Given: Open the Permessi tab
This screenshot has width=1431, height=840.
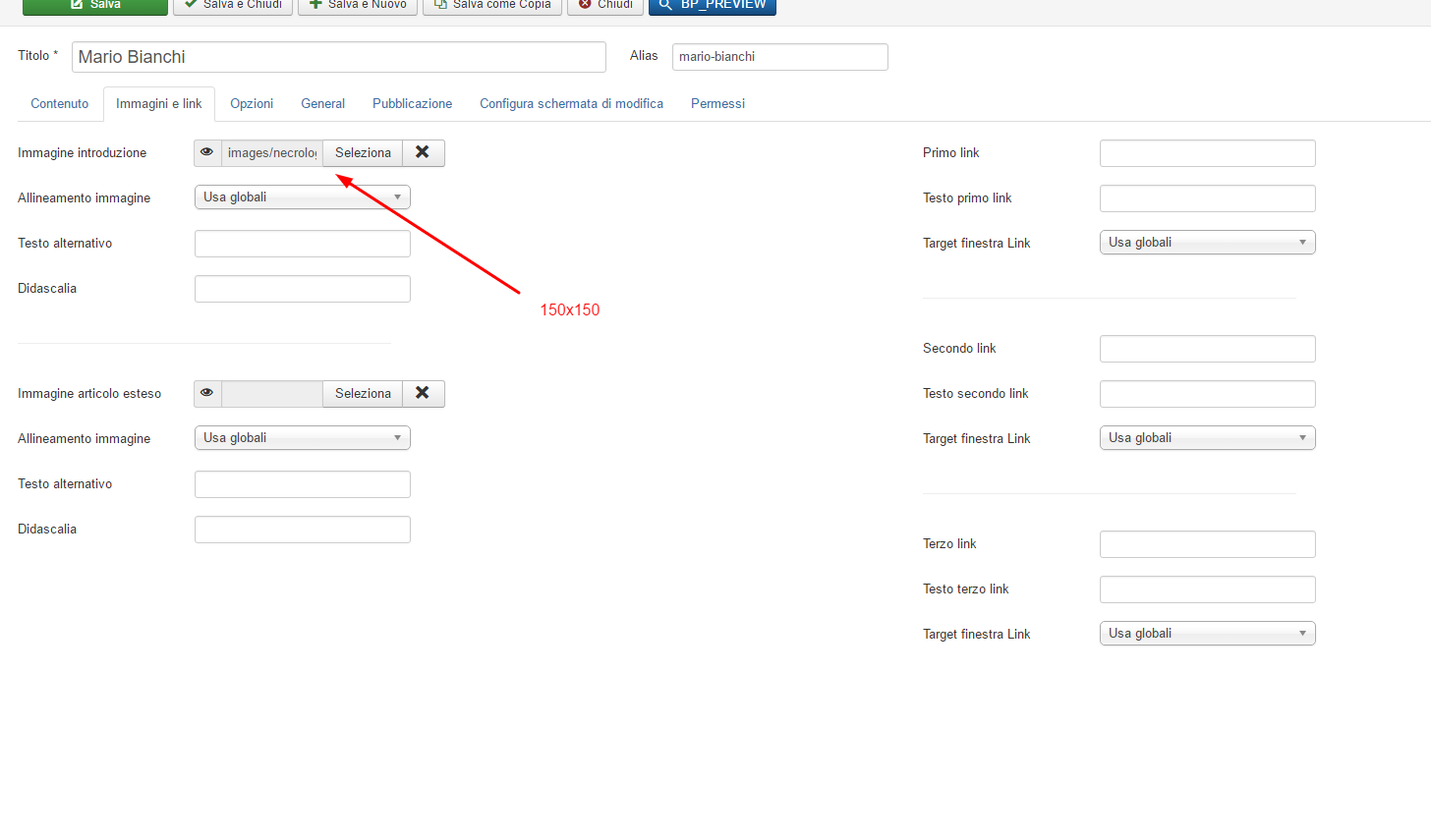Looking at the screenshot, I should 718,103.
